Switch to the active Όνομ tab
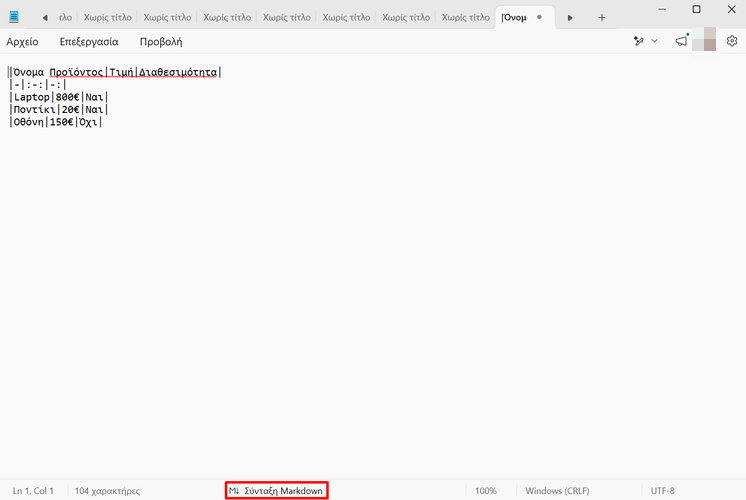This screenshot has width=746, height=500. [514, 18]
